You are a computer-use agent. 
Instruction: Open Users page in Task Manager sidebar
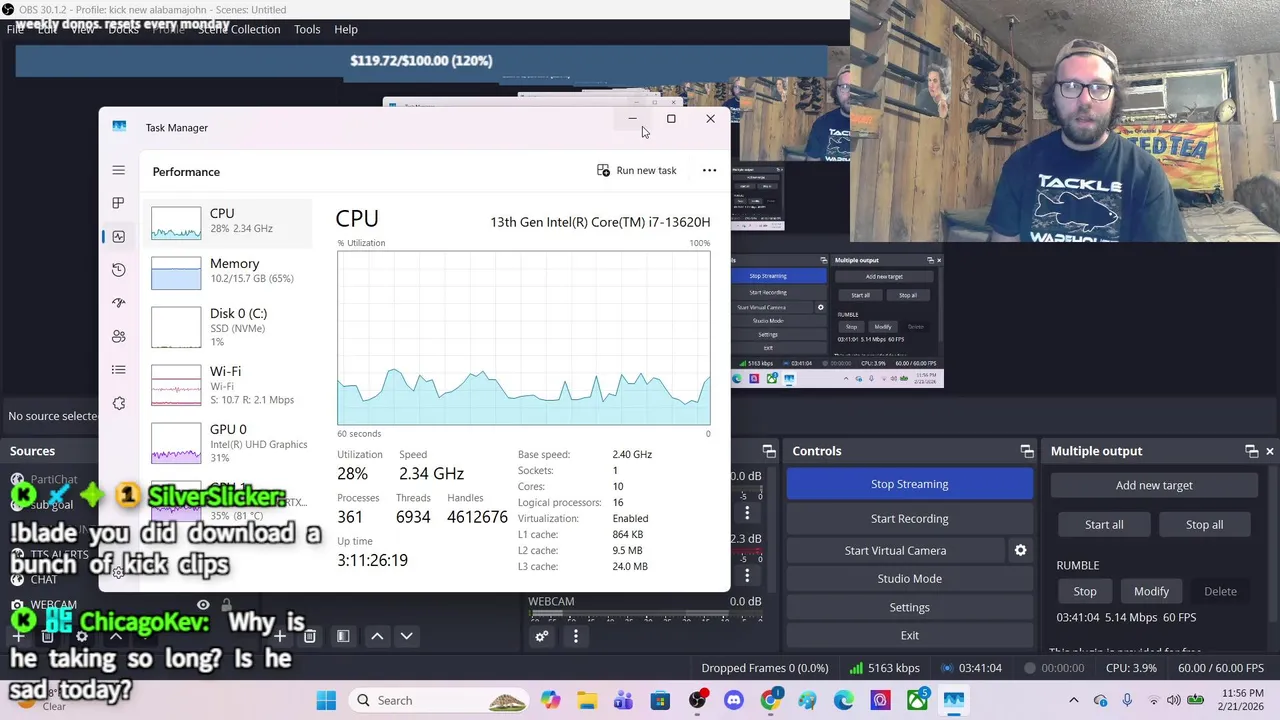pyautogui.click(x=118, y=336)
